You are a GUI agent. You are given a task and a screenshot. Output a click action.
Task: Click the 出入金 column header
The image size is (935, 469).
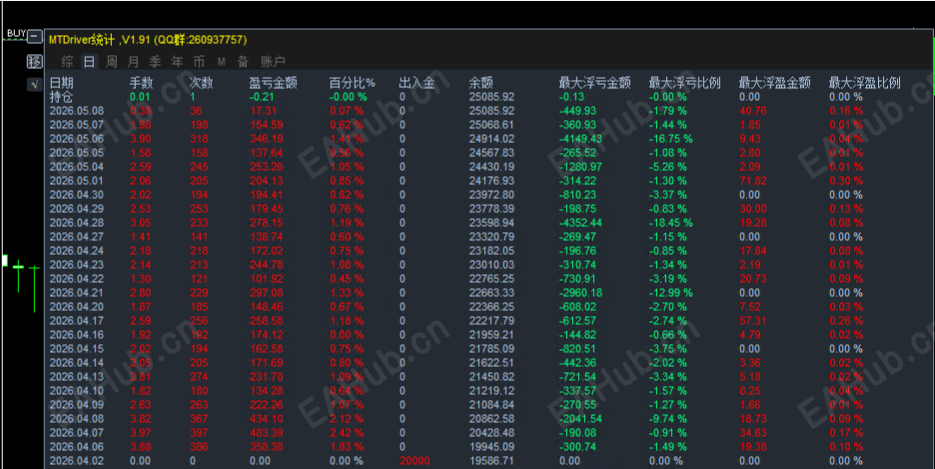pos(417,83)
